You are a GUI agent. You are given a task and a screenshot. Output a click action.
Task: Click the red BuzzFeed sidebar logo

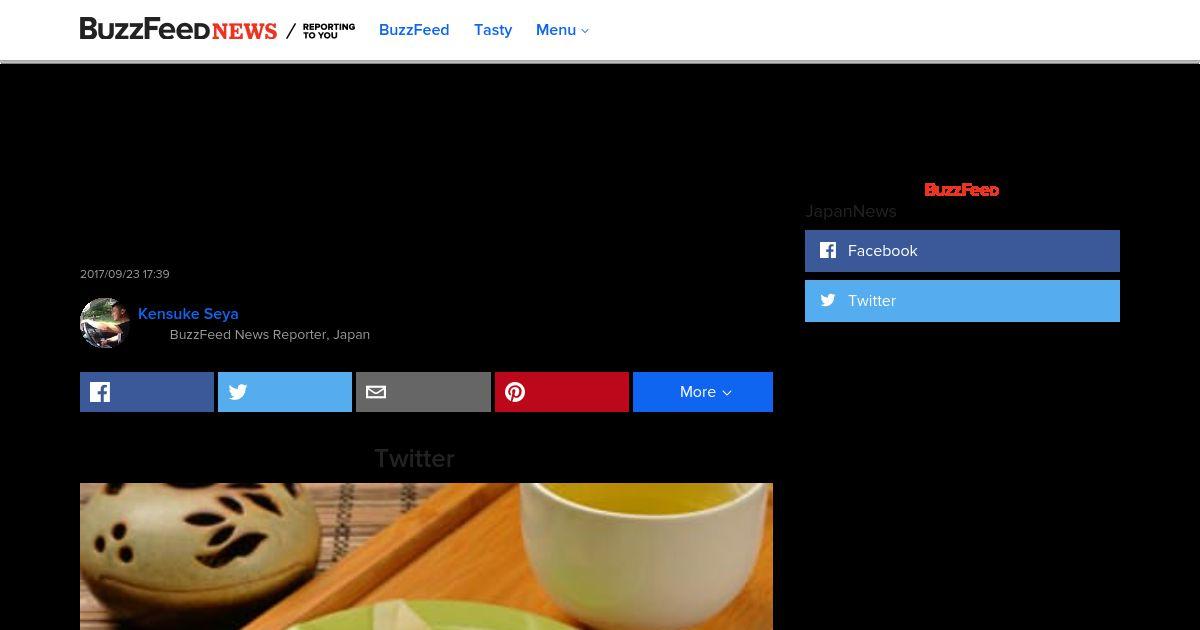pyautogui.click(x=962, y=189)
